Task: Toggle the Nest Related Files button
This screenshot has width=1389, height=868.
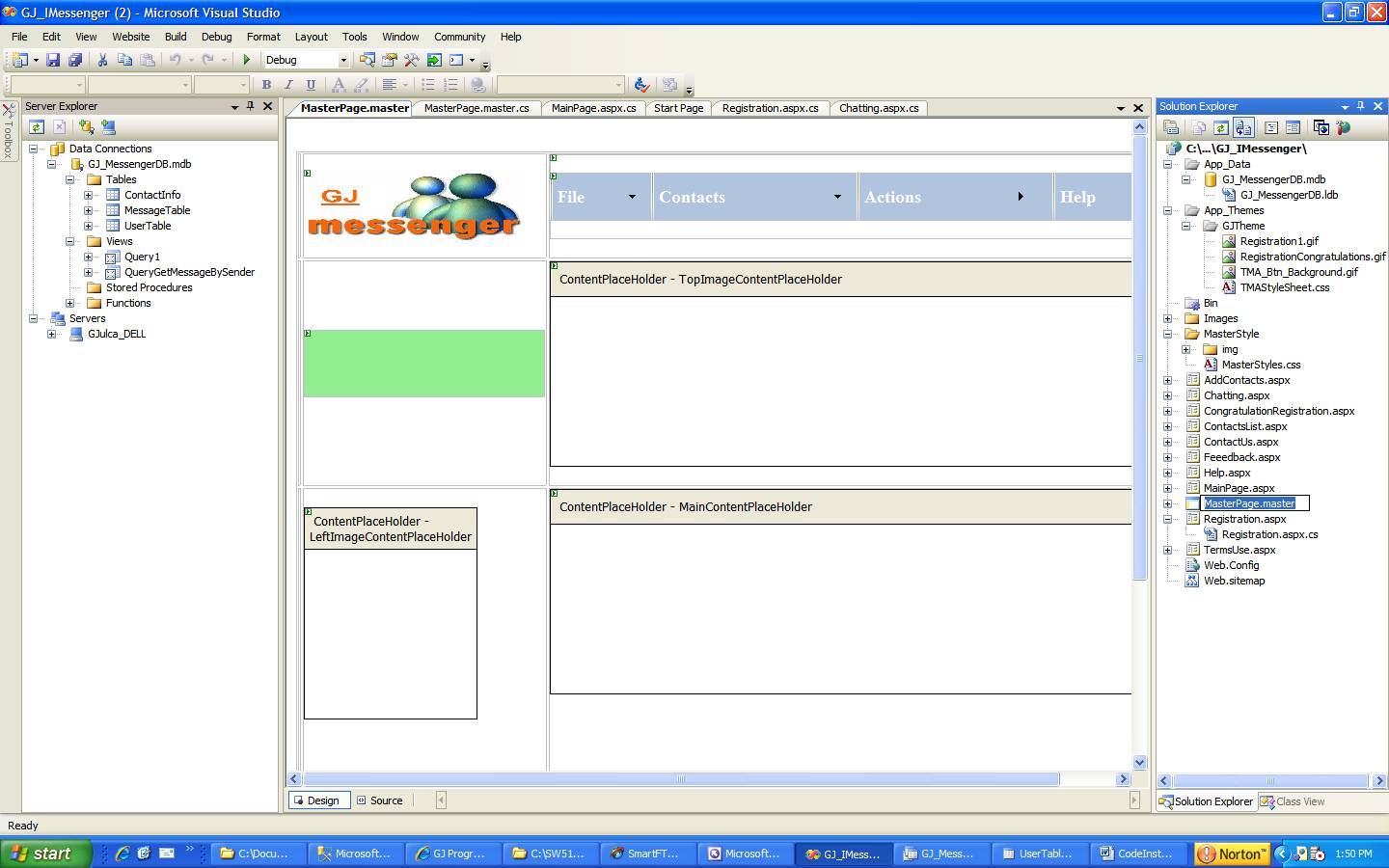Action: [1243, 127]
